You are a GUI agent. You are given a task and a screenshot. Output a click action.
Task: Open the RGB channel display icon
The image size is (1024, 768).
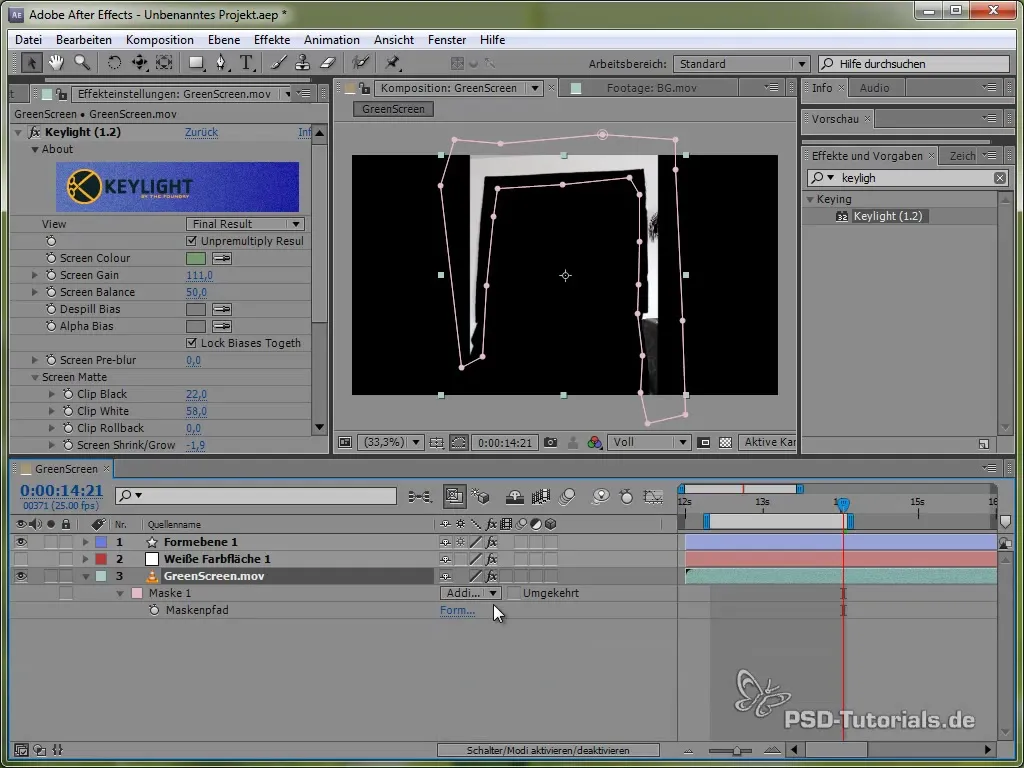594,443
